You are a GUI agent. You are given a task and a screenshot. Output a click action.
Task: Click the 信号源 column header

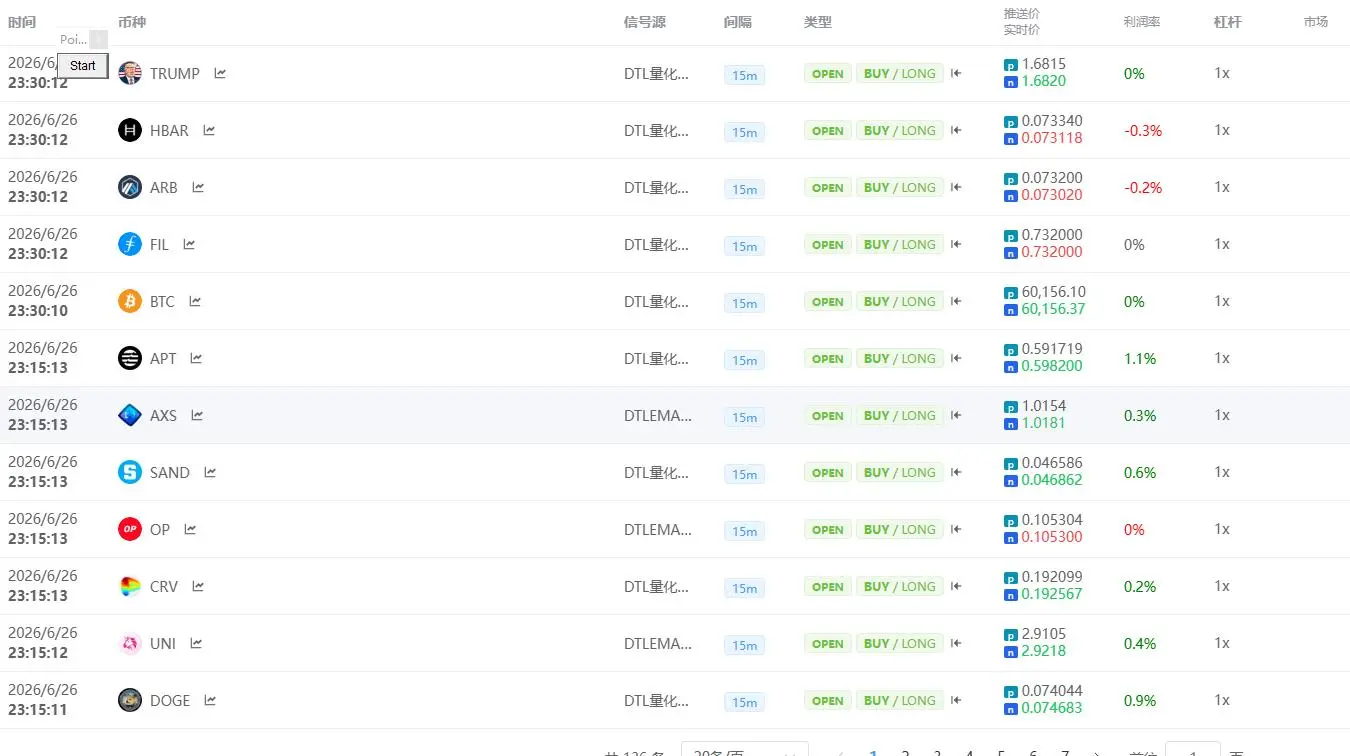pyautogui.click(x=645, y=22)
